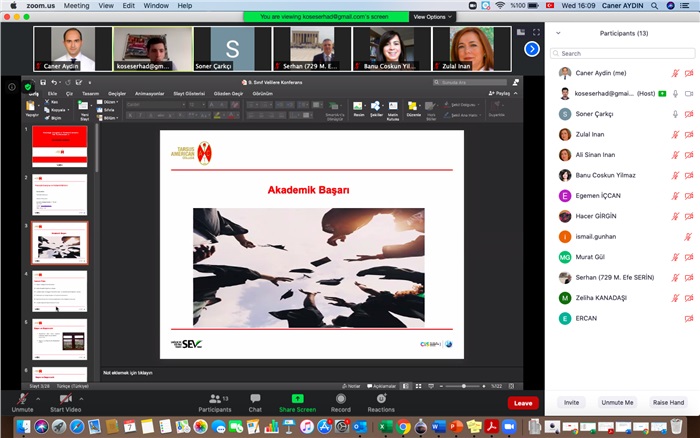Click the blue next-page arrow of video strip
Screen dimensions: 700x438
tap(532, 49)
